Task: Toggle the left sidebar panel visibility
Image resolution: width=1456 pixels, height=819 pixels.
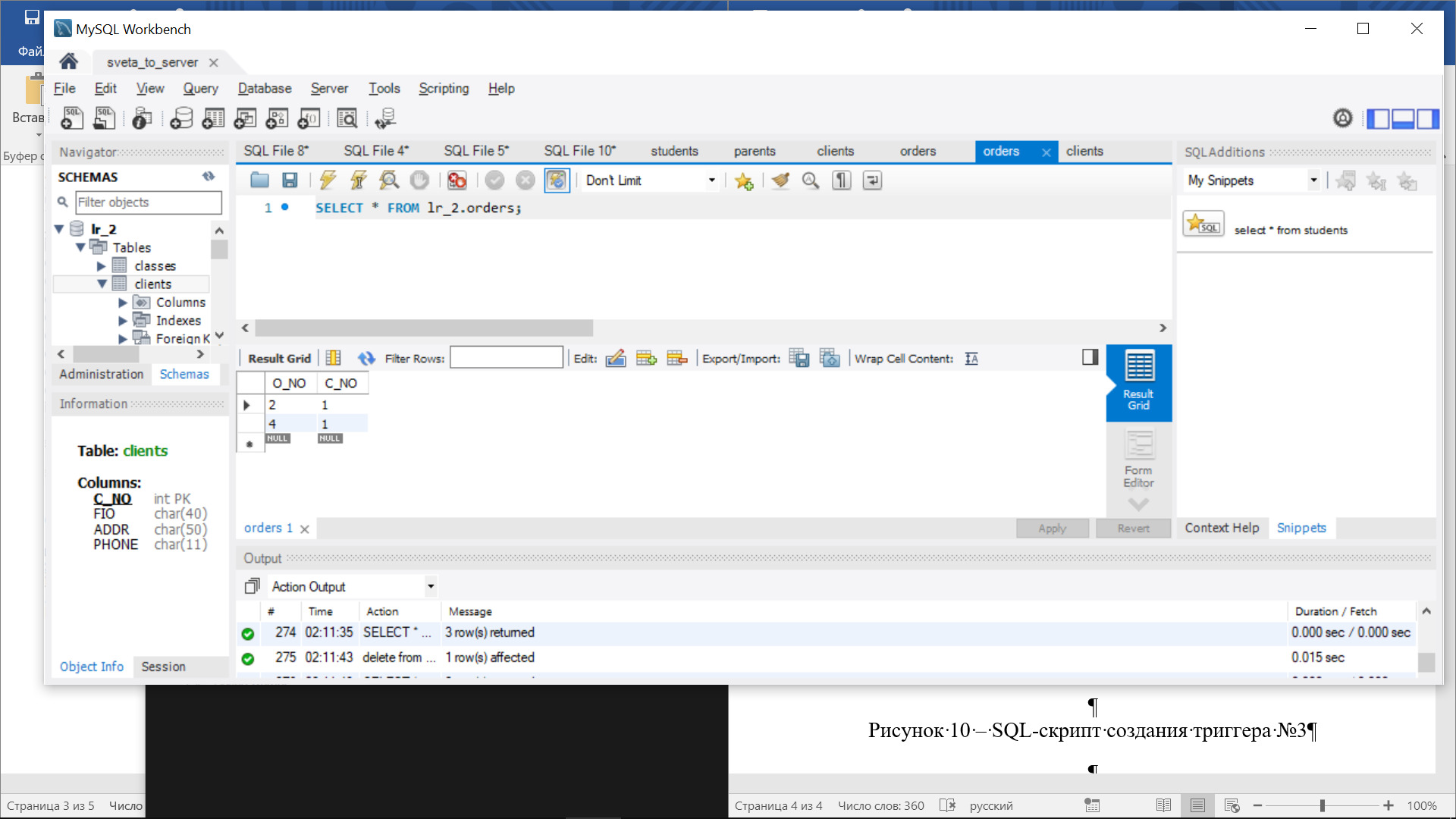Action: pos(1379,119)
